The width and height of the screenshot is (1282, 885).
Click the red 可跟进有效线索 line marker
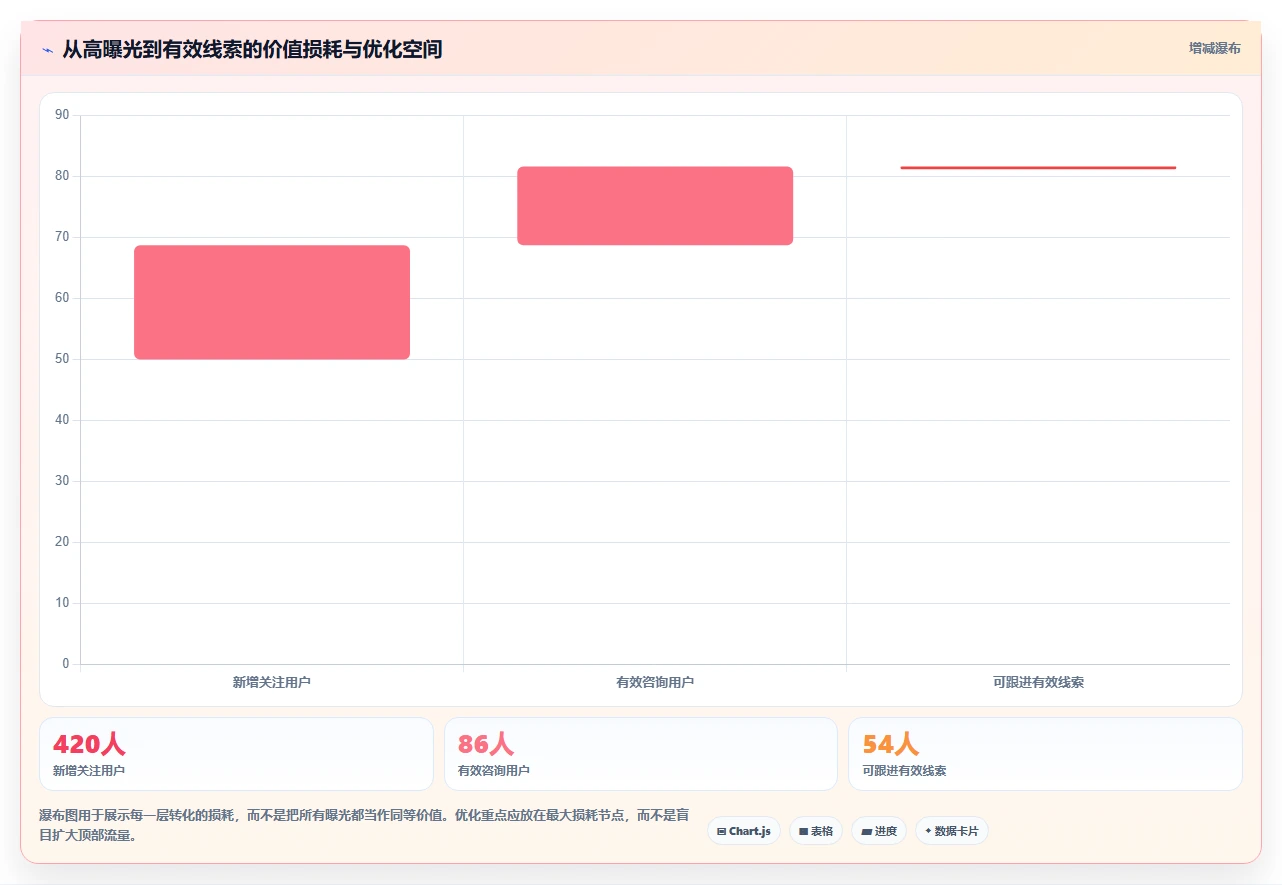(1038, 168)
